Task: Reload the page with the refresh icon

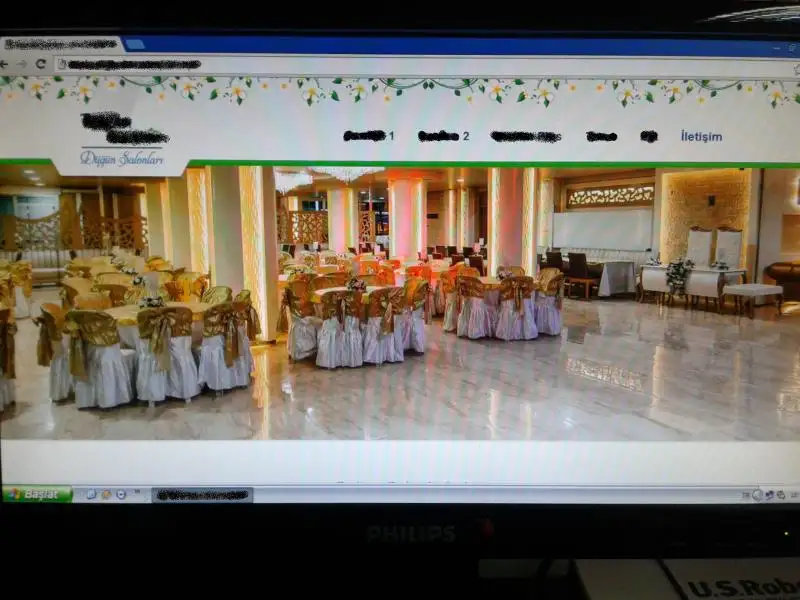Action: [x=40, y=64]
